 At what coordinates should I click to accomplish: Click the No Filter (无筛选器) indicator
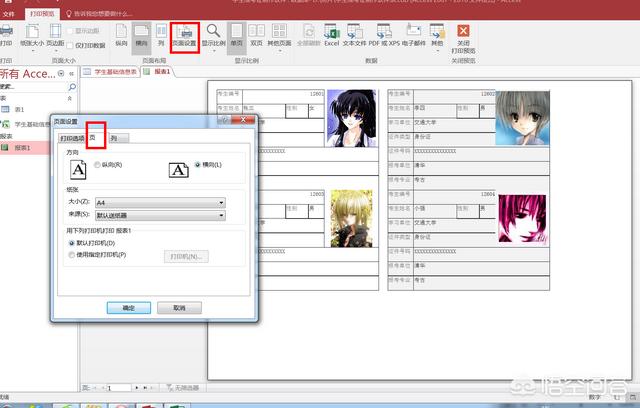tap(182, 388)
